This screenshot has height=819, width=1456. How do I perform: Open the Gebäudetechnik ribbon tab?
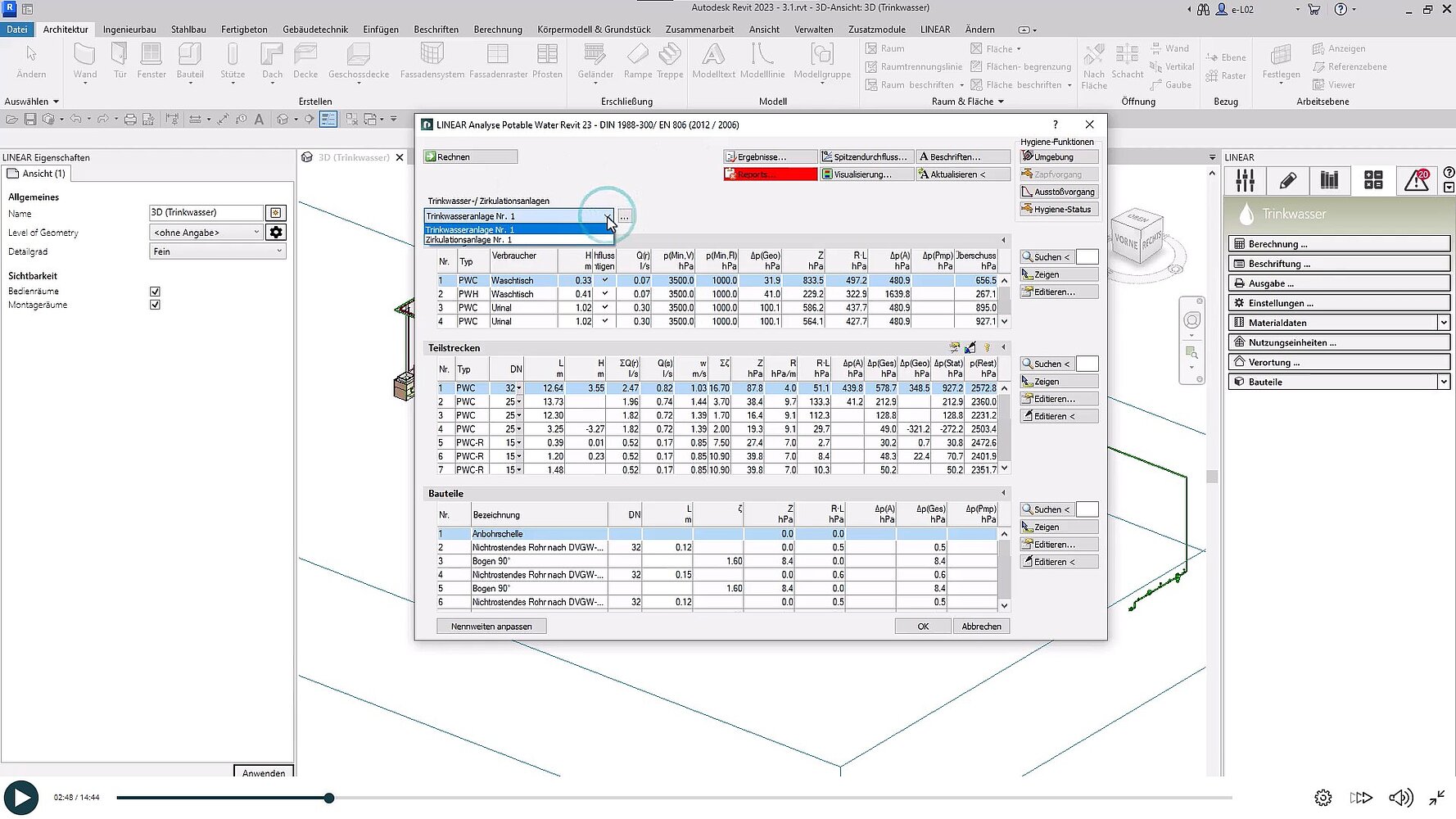coord(315,29)
